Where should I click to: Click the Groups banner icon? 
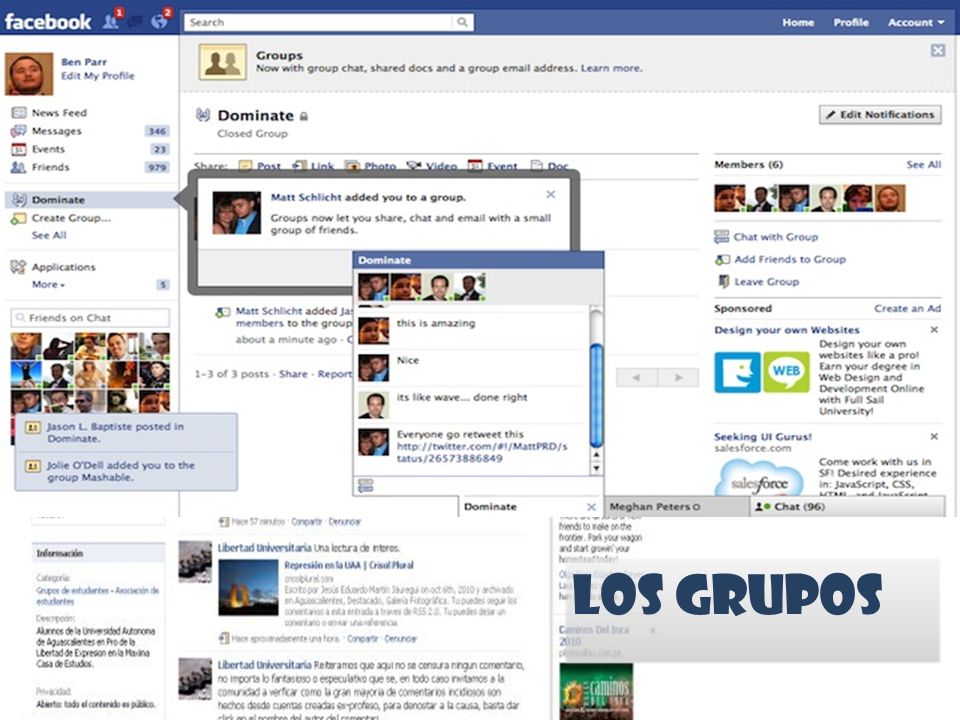coord(222,62)
